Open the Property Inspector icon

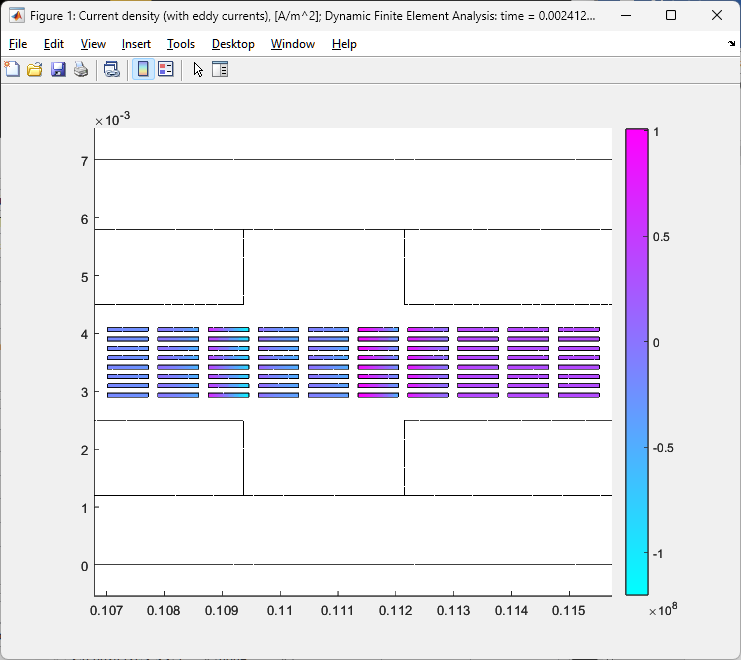(x=220, y=69)
